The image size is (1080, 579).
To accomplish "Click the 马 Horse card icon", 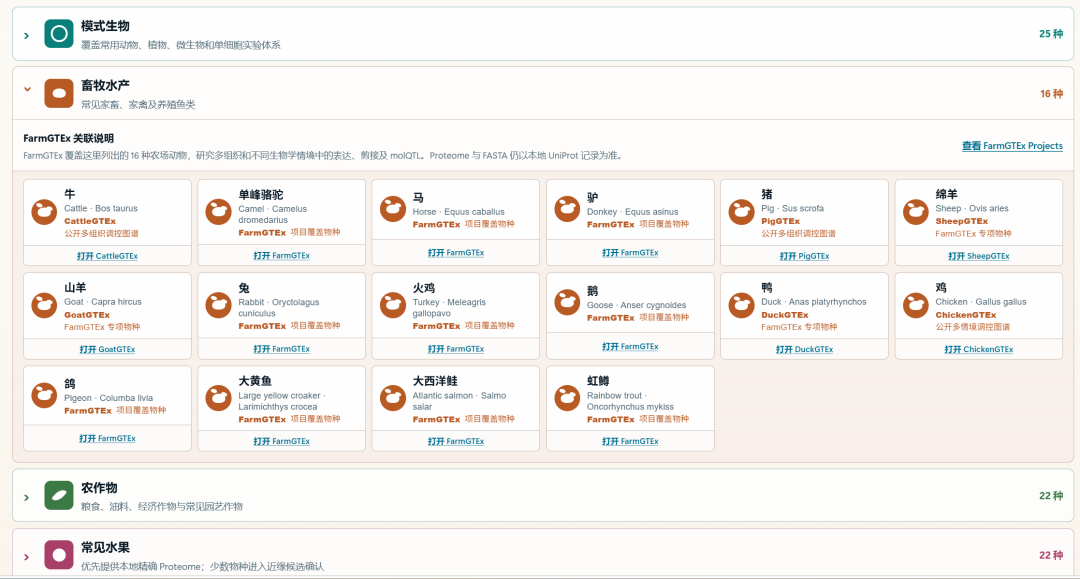I will point(393,209).
